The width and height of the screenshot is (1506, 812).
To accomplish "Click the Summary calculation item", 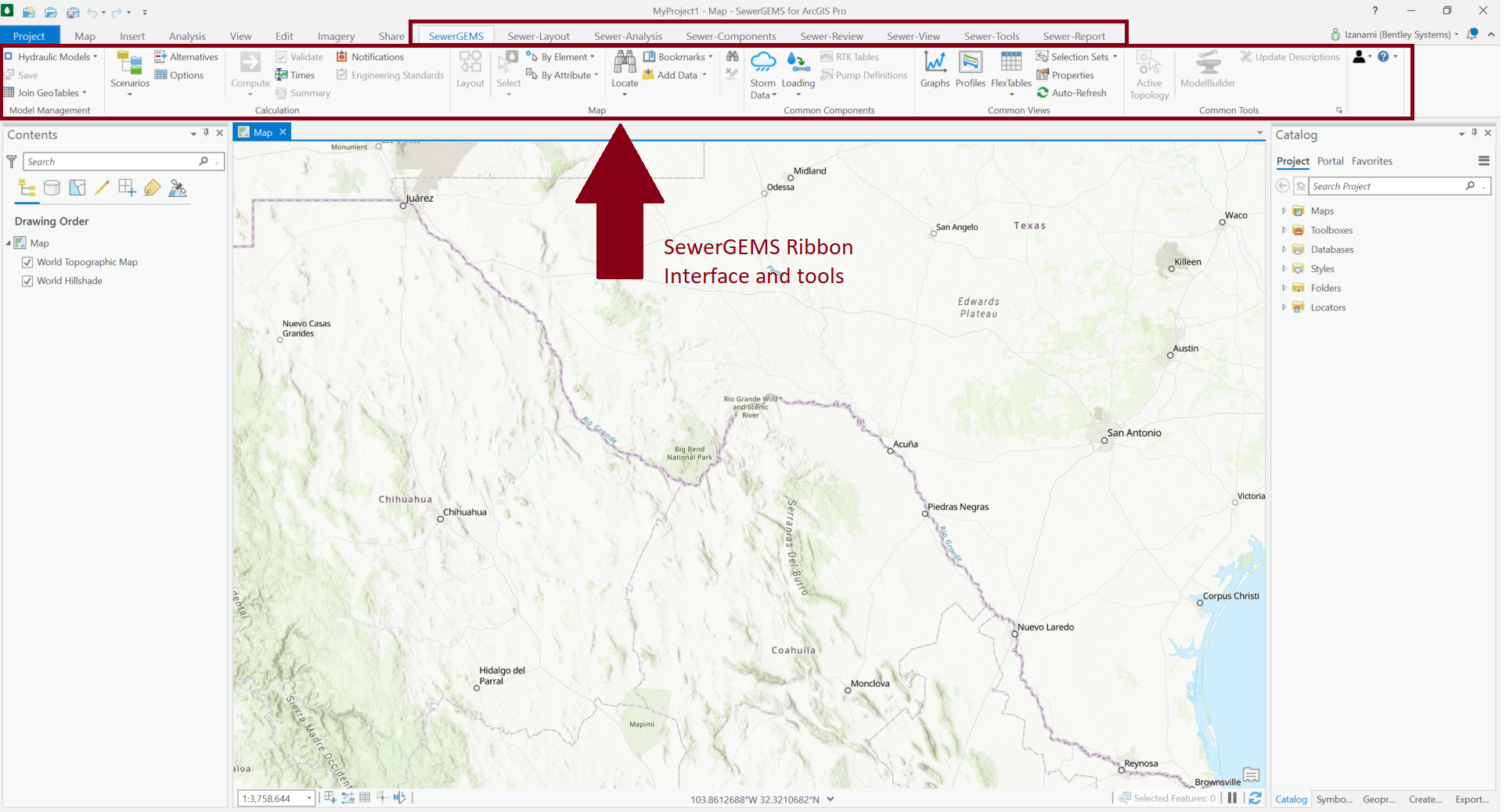I will [303, 93].
